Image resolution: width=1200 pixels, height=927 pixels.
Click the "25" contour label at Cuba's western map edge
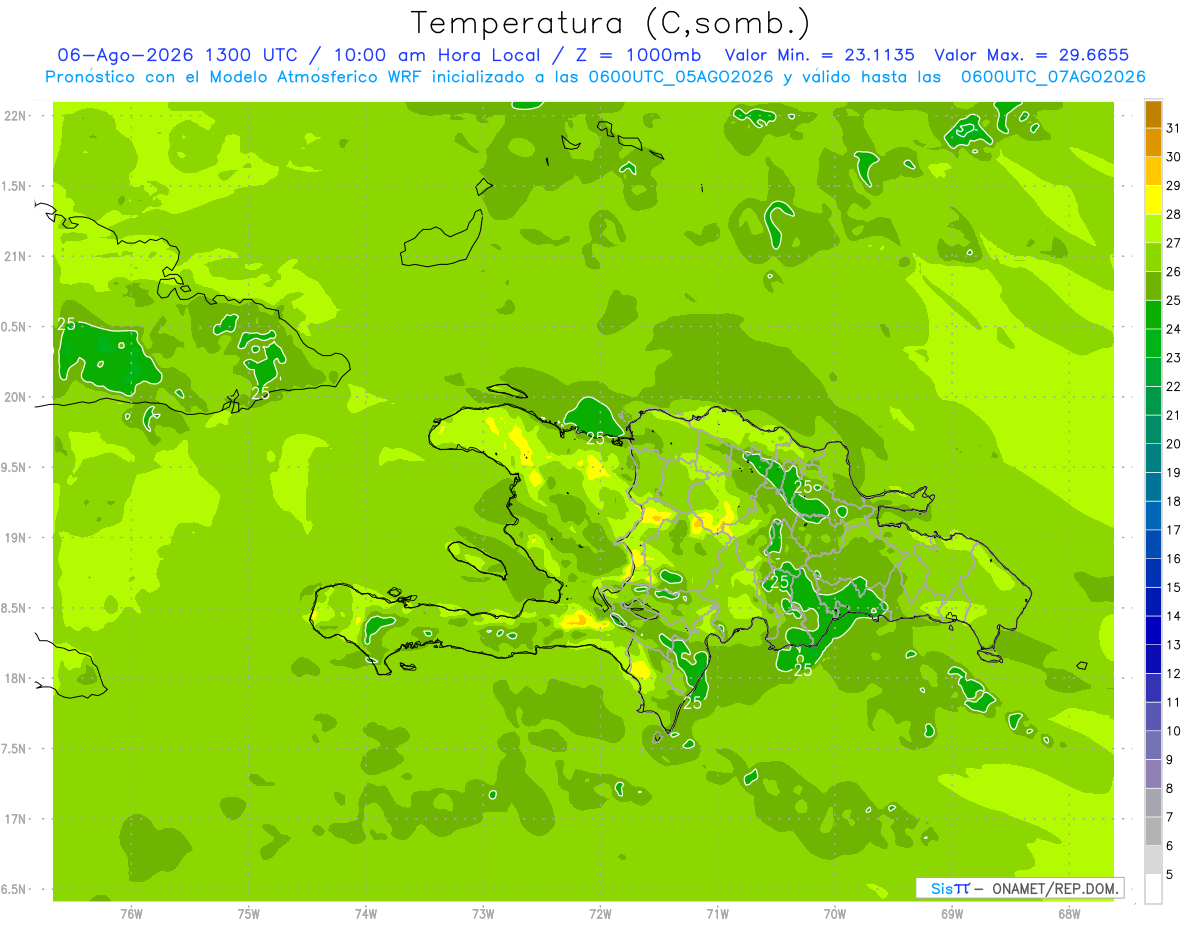67,324
